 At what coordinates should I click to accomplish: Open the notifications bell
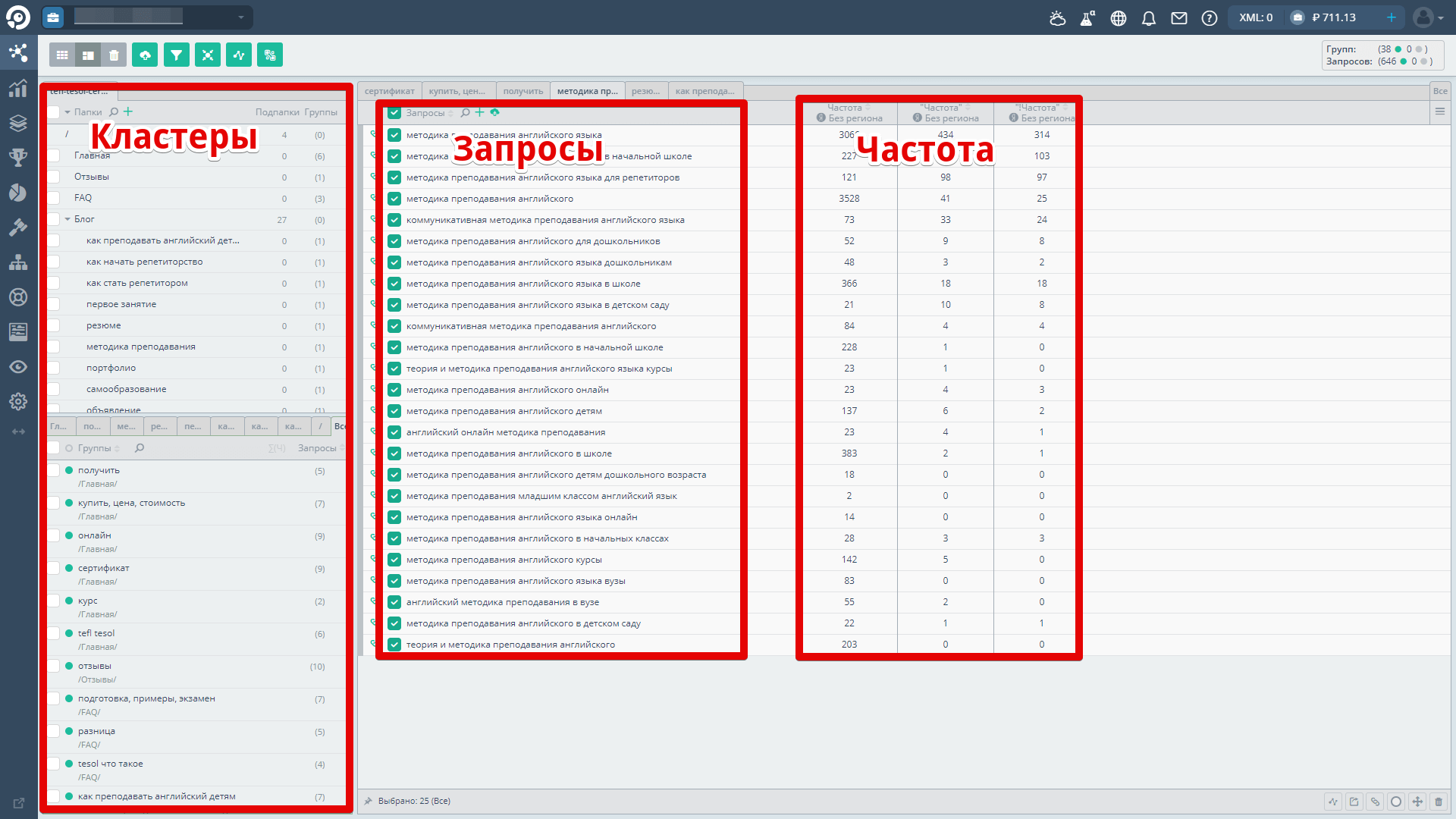coord(1149,17)
